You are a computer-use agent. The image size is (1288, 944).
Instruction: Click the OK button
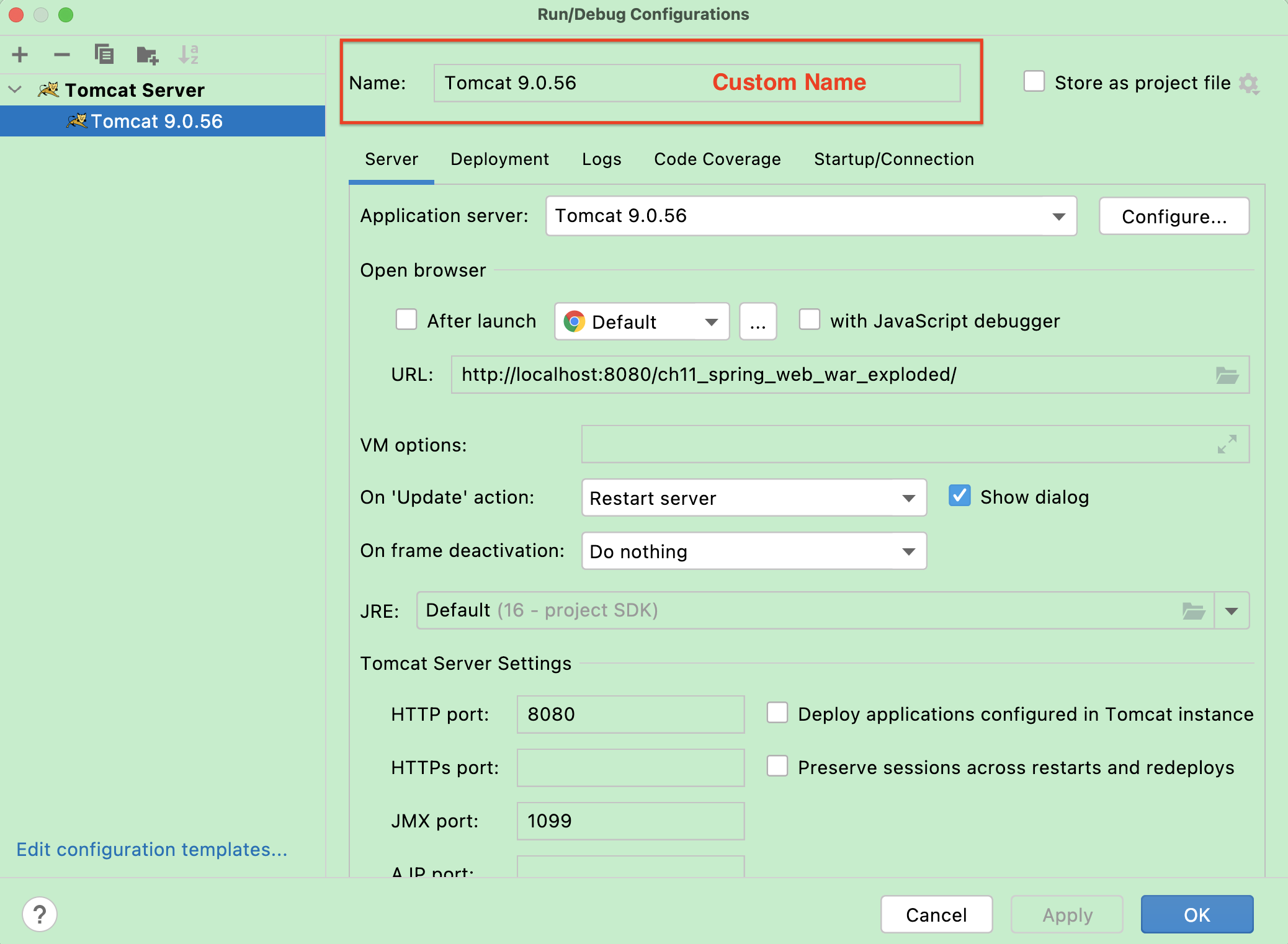[x=1197, y=914]
